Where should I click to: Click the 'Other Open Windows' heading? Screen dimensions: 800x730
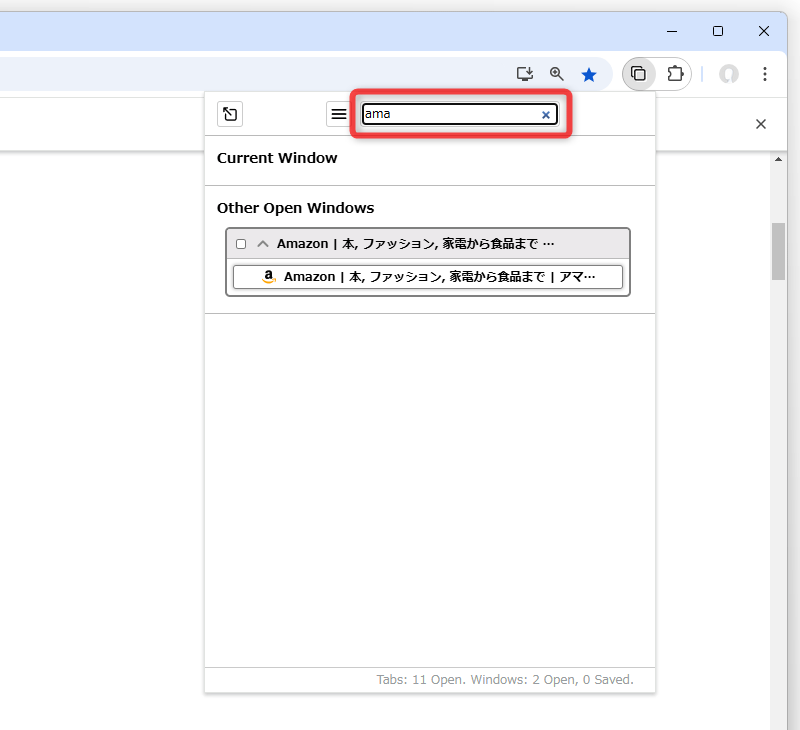(x=295, y=208)
